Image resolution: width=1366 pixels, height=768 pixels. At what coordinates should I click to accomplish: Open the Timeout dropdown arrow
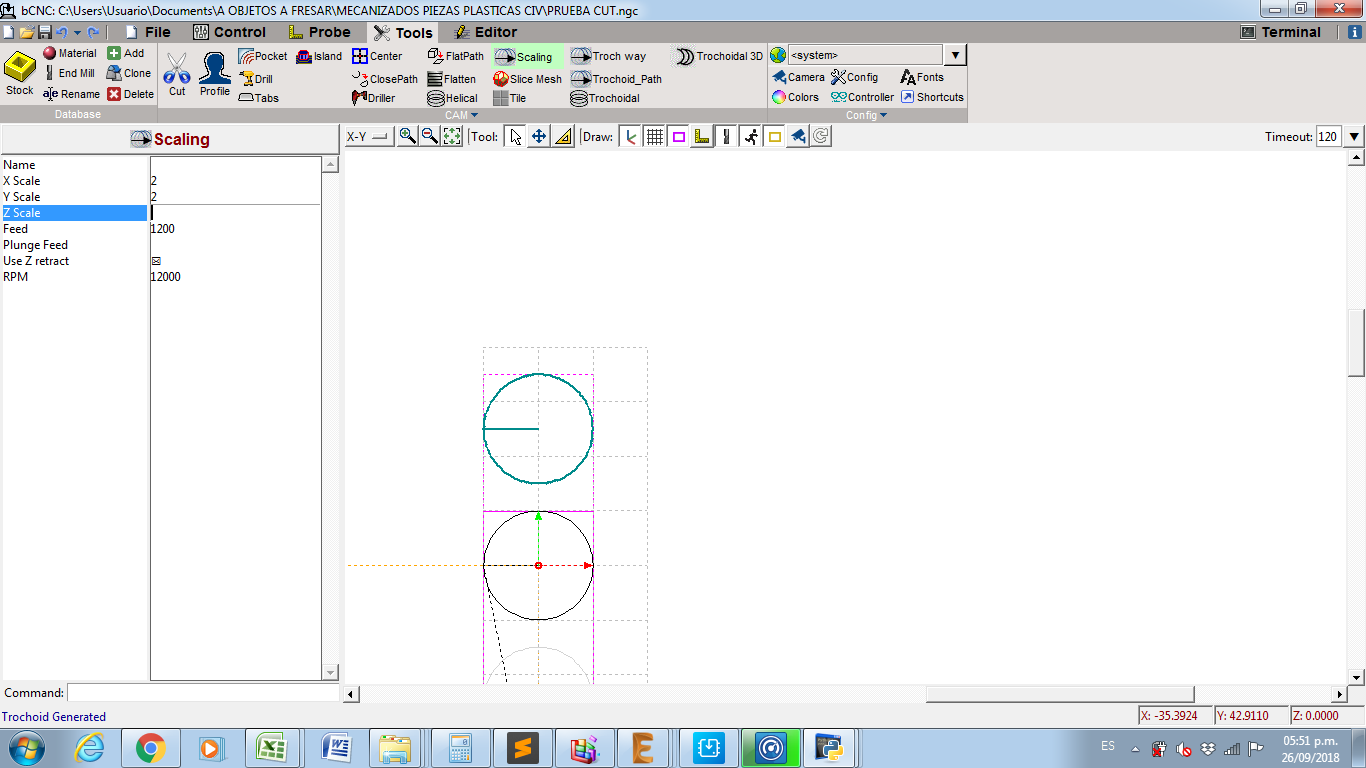(1354, 137)
